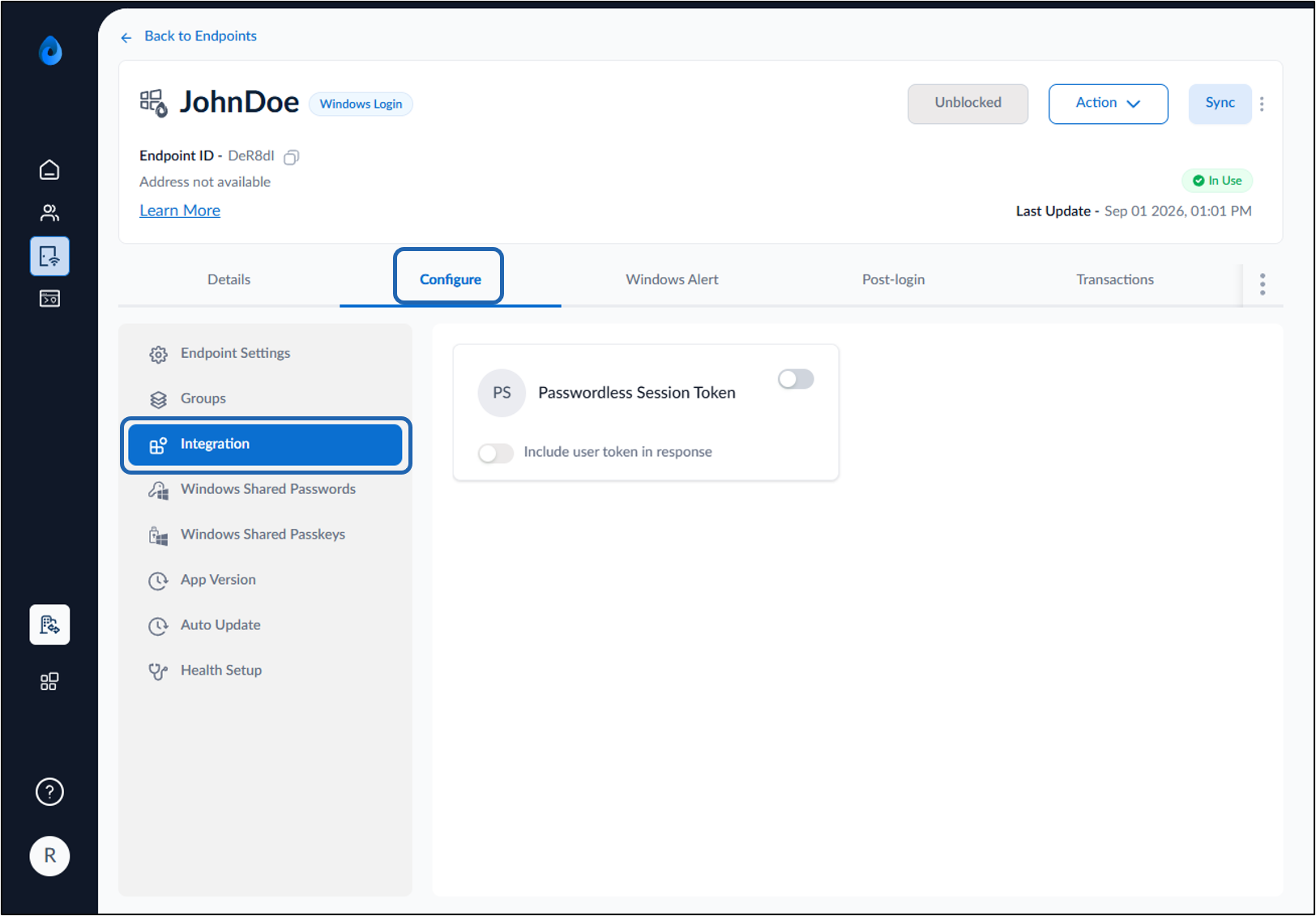Open Windows Shared Passkeys

265,535
